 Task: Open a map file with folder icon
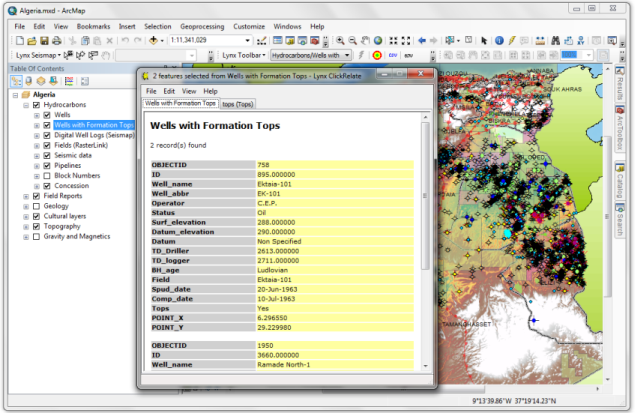tap(32, 40)
